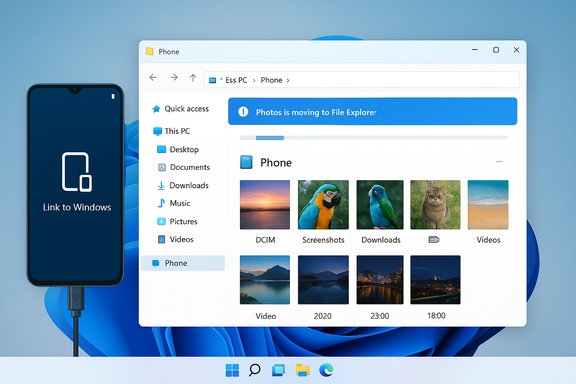This screenshot has height=384, width=576.
Task: Open Desktop in navigation pane
Action: click(184, 150)
